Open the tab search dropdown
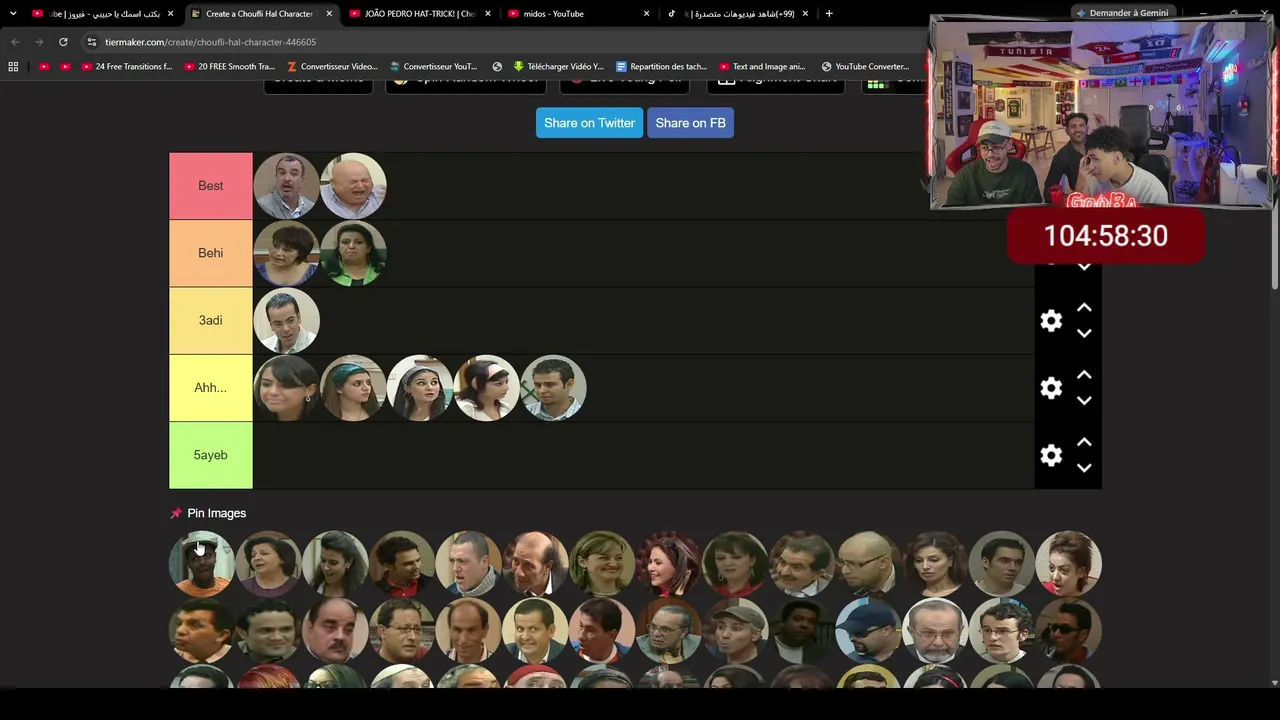 [13, 14]
